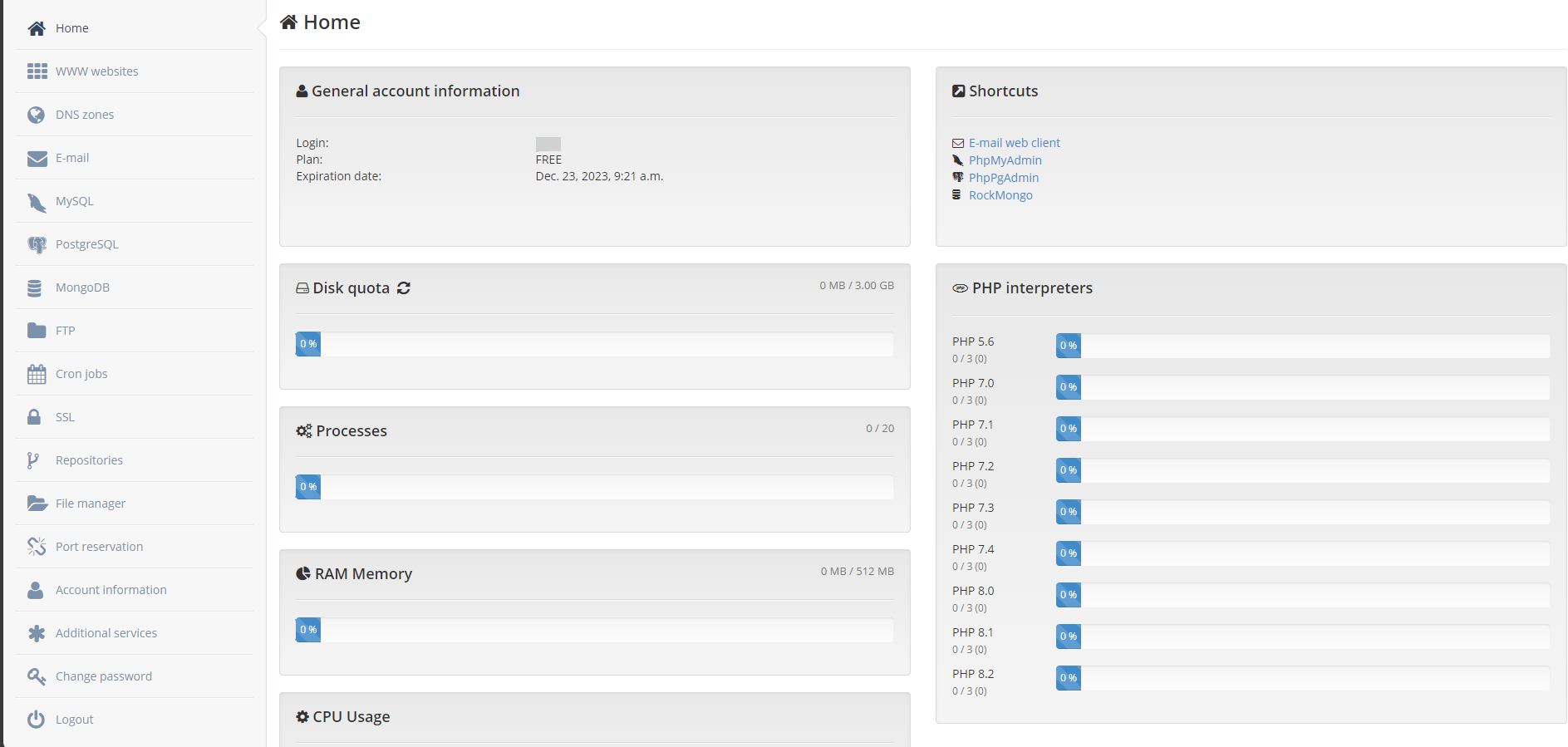Click the Port reservation unlink icon

(x=37, y=547)
